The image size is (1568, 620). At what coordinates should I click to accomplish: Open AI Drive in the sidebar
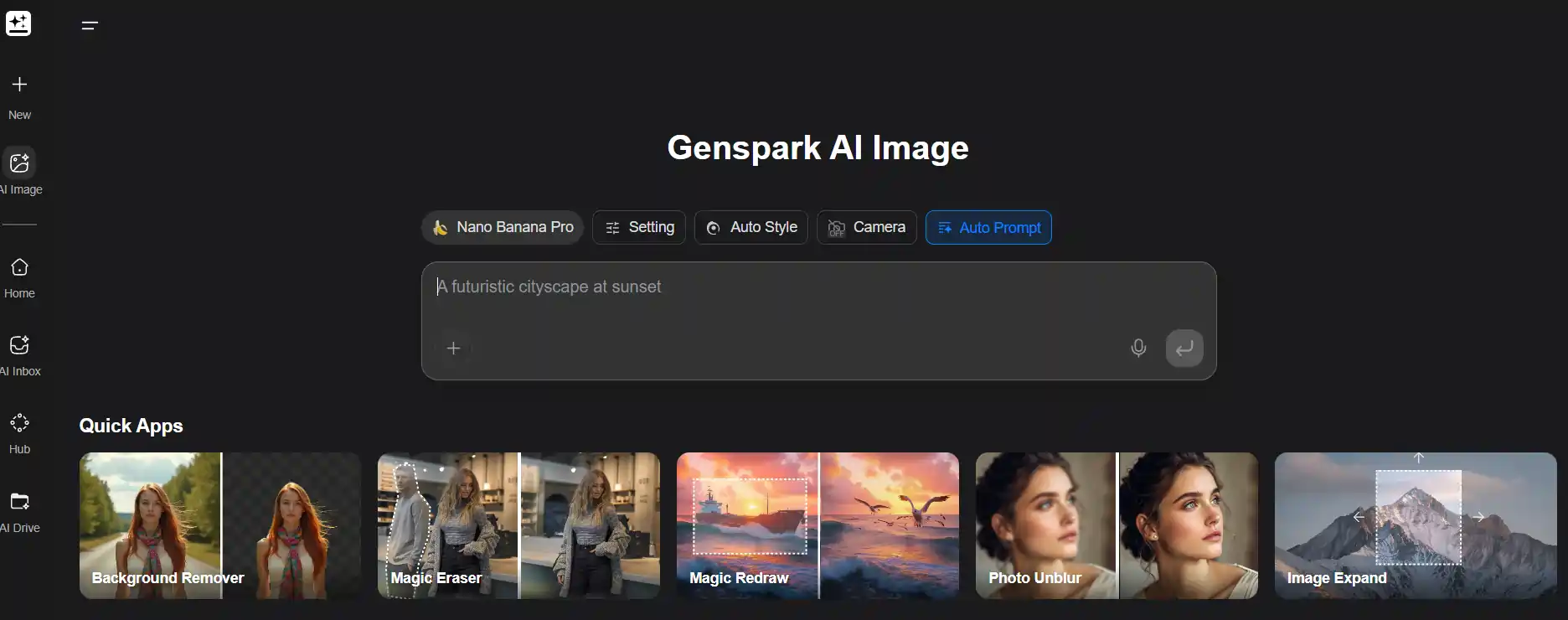coord(19,513)
